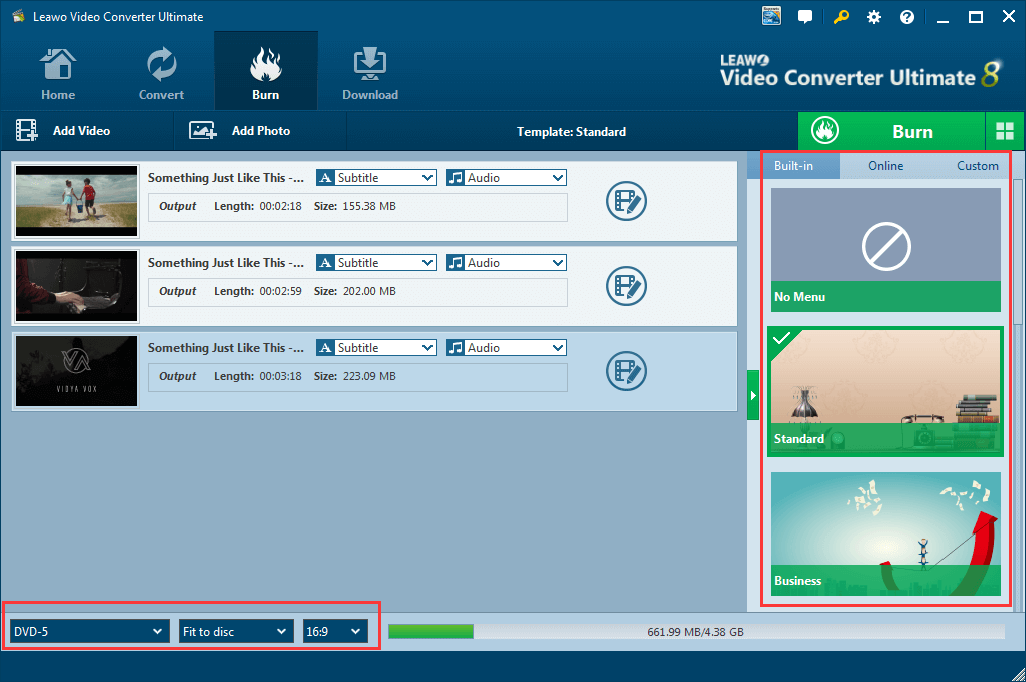The image size is (1026, 682).
Task: Switch to Custom templates tab
Action: (x=978, y=166)
